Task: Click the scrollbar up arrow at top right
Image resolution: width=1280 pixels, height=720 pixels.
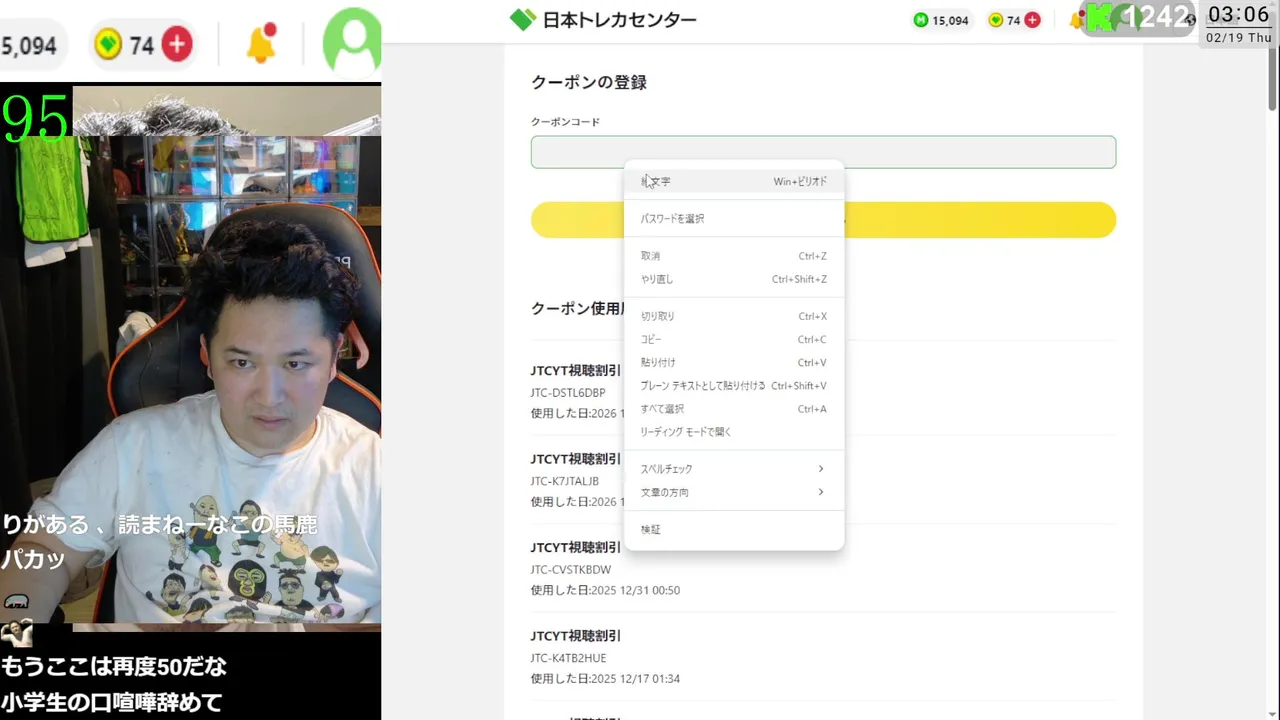Action: (1273, 6)
